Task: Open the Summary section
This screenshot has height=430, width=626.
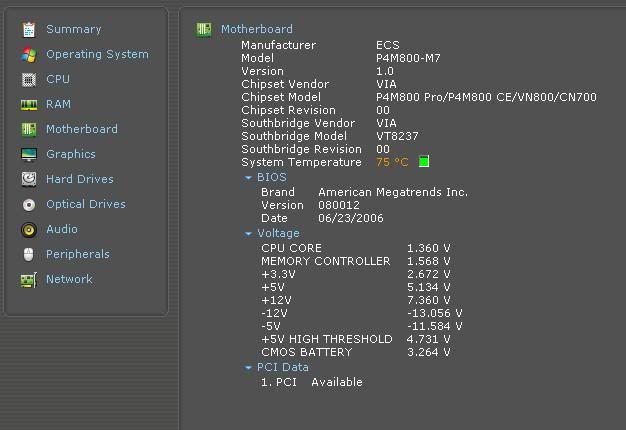Action: pyautogui.click(x=73, y=29)
